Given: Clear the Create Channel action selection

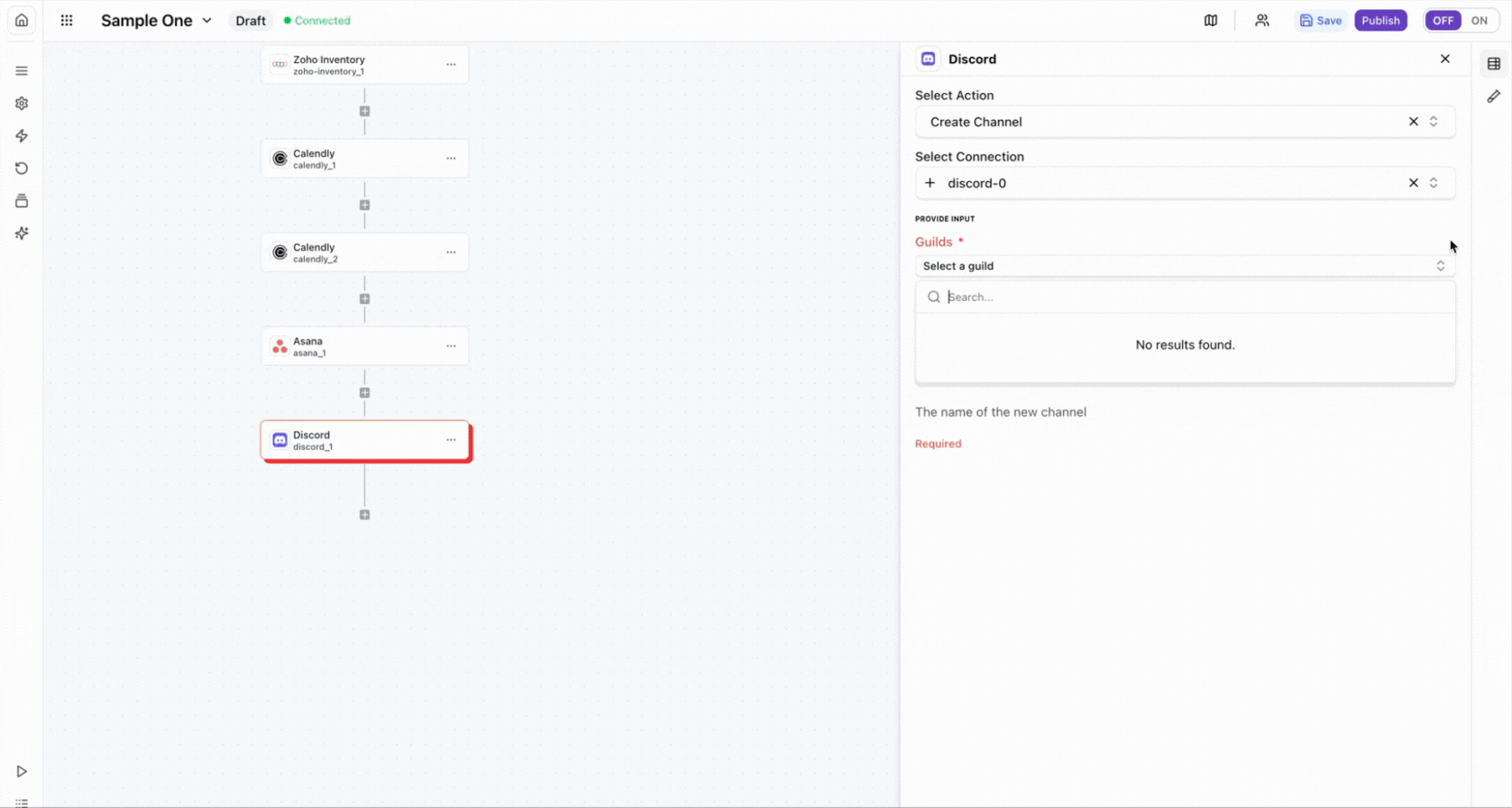Looking at the screenshot, I should [1414, 122].
